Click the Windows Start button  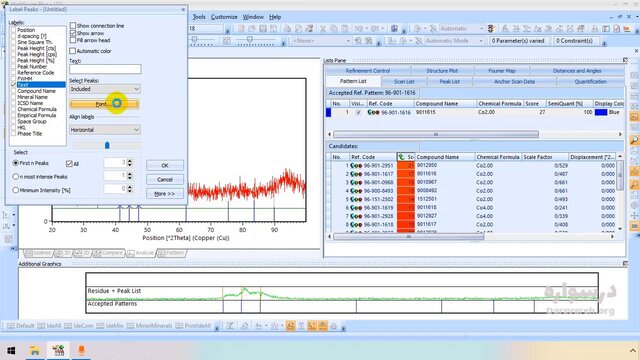11,350
